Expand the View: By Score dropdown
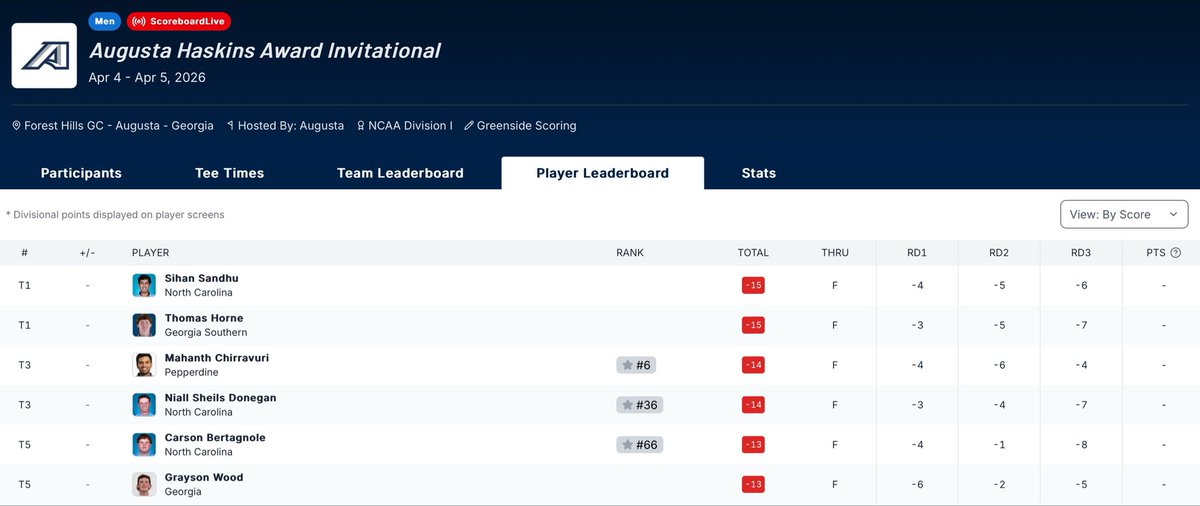 pos(1124,214)
